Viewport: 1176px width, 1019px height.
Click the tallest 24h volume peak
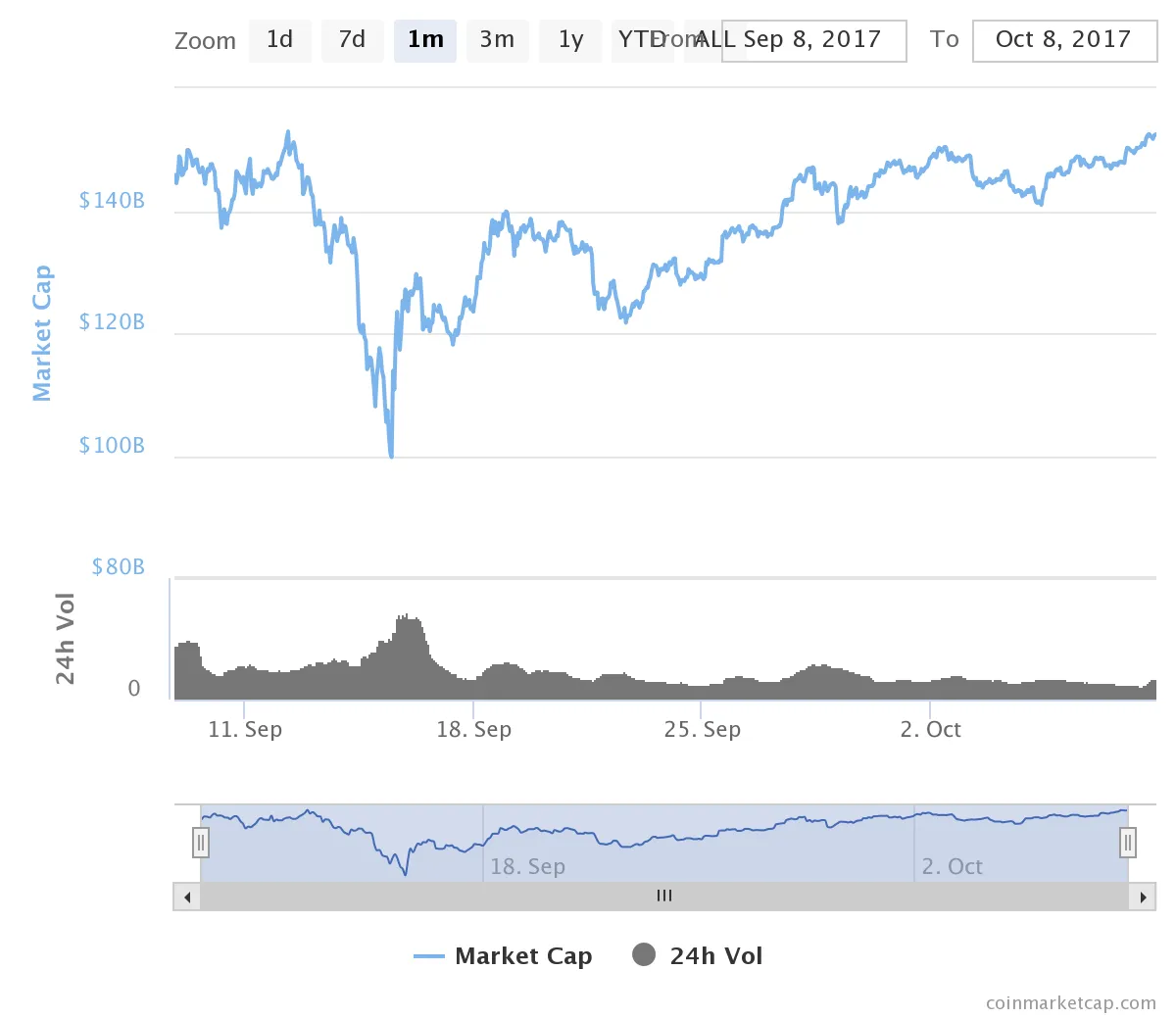point(406,619)
